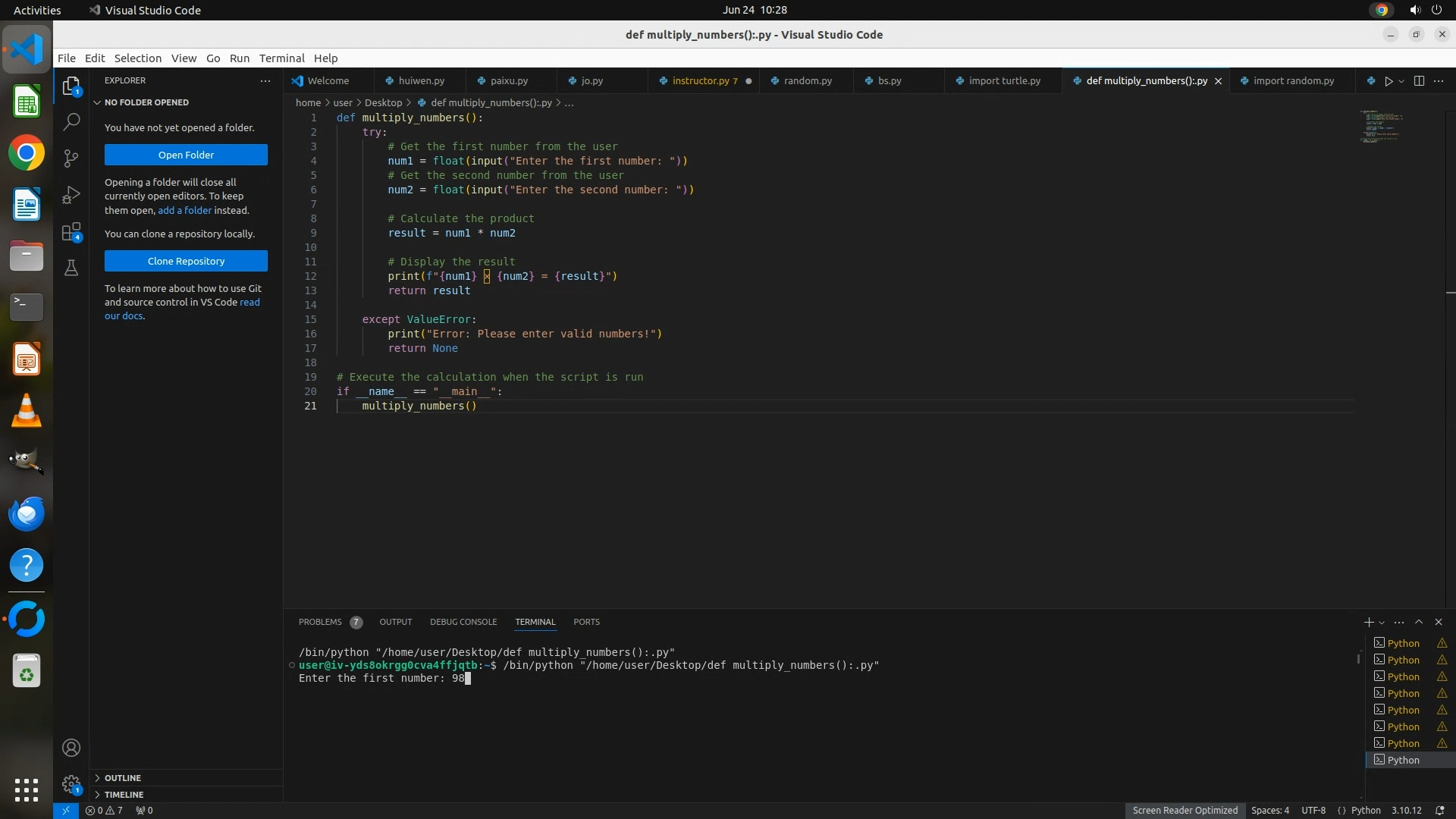The image size is (1456, 819).
Task: Open the Search view in activity bar
Action: [x=71, y=121]
